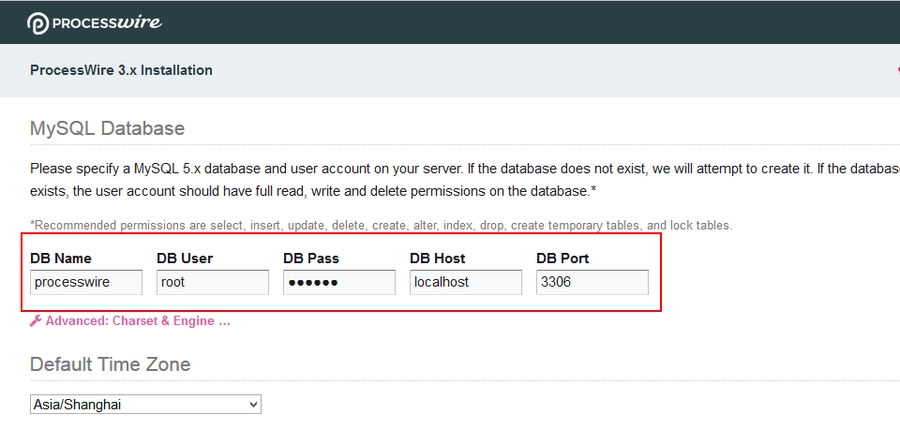900x429 pixels.
Task: Click the ProcessWire wordmark in the header
Action: (x=108, y=23)
